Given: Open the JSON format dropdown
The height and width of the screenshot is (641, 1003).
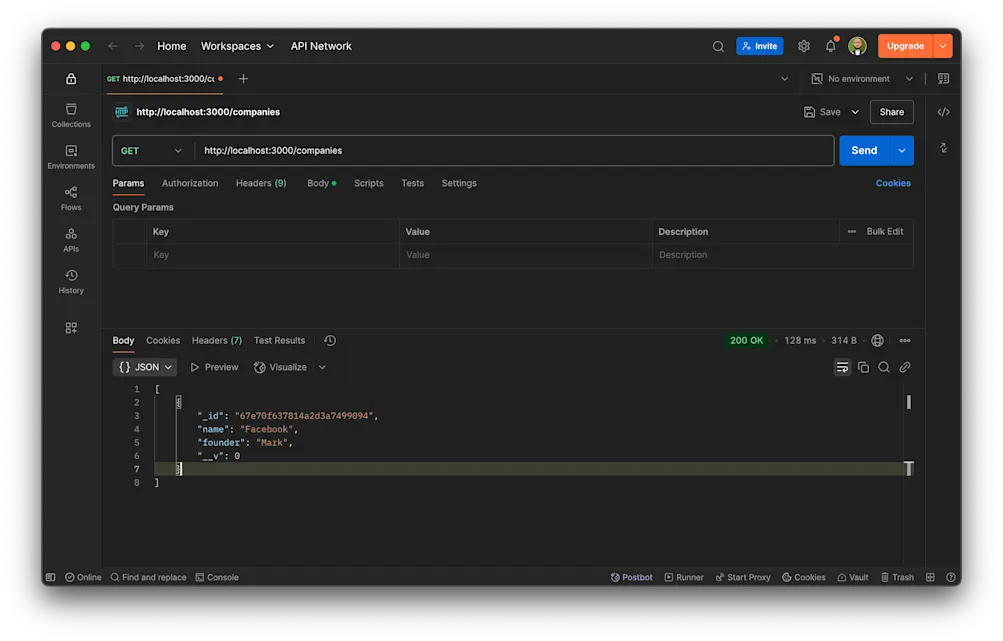Looking at the screenshot, I should pos(145,367).
